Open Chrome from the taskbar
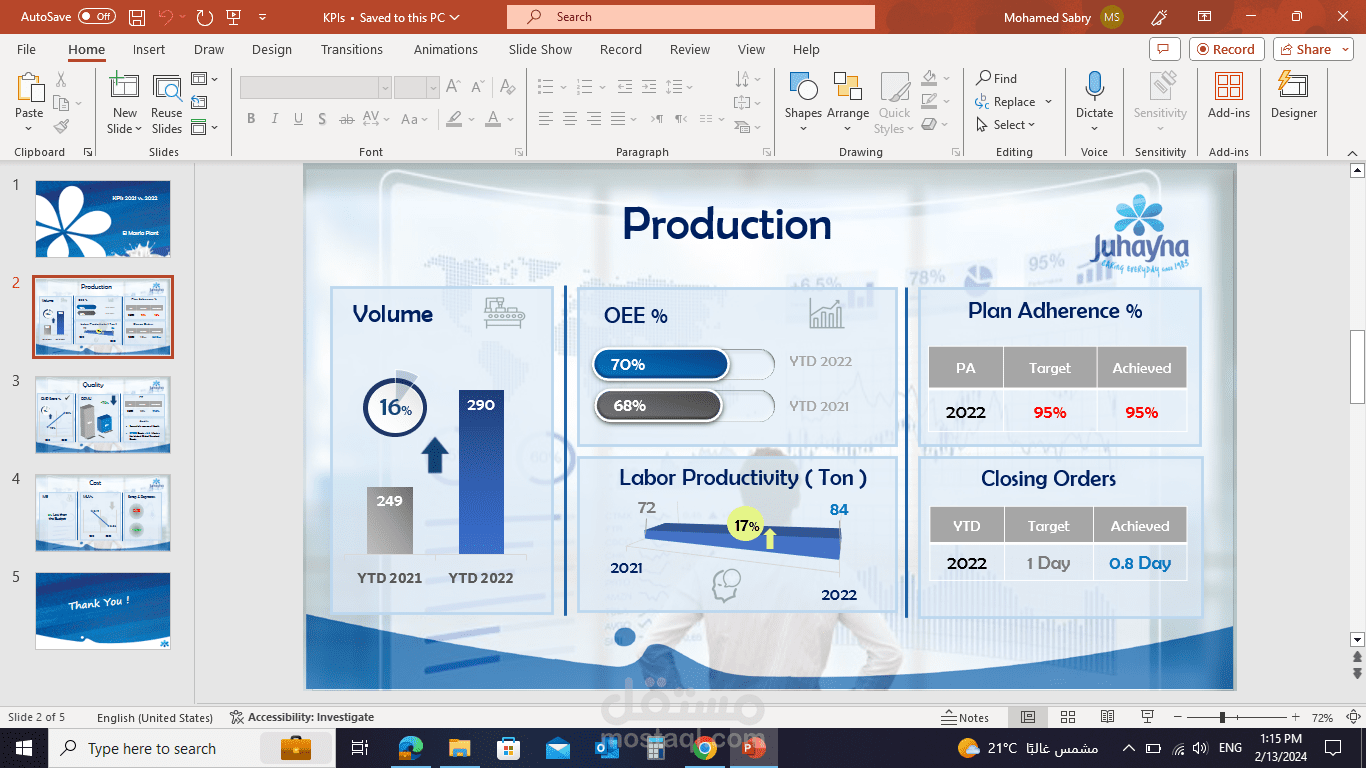Screen dimensions: 1366x768 (x=704, y=748)
